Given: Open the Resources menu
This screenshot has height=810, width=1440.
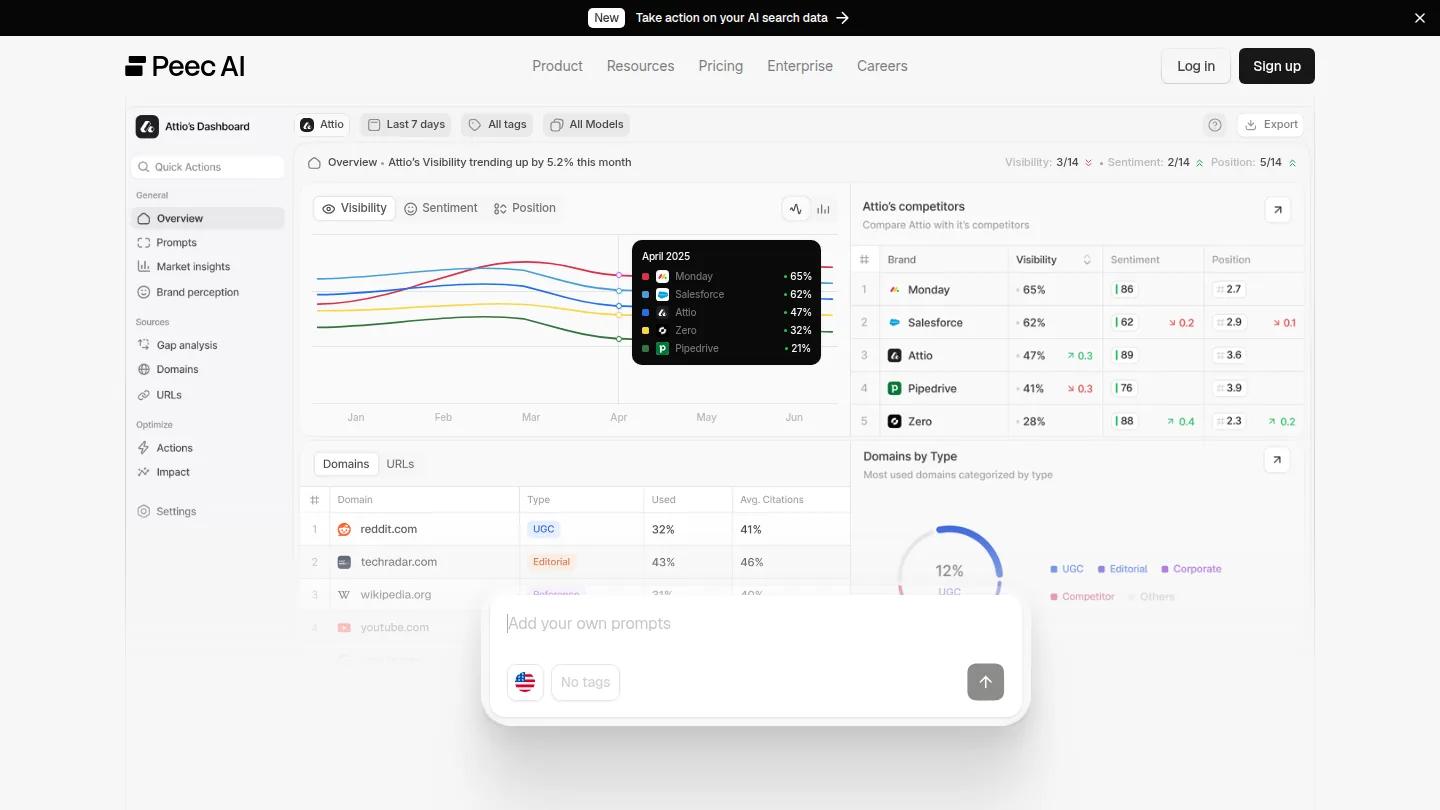Looking at the screenshot, I should pyautogui.click(x=640, y=66).
